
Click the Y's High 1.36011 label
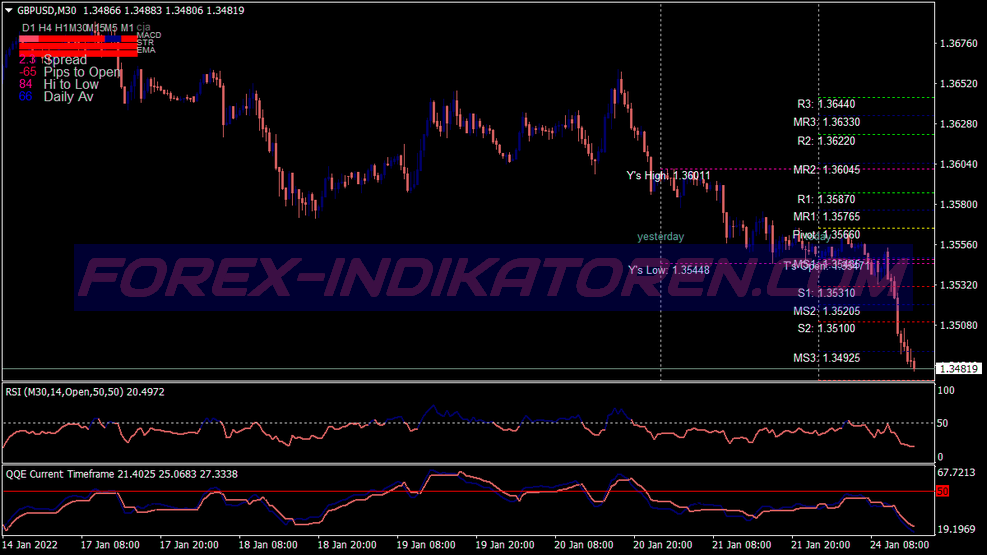click(x=668, y=176)
